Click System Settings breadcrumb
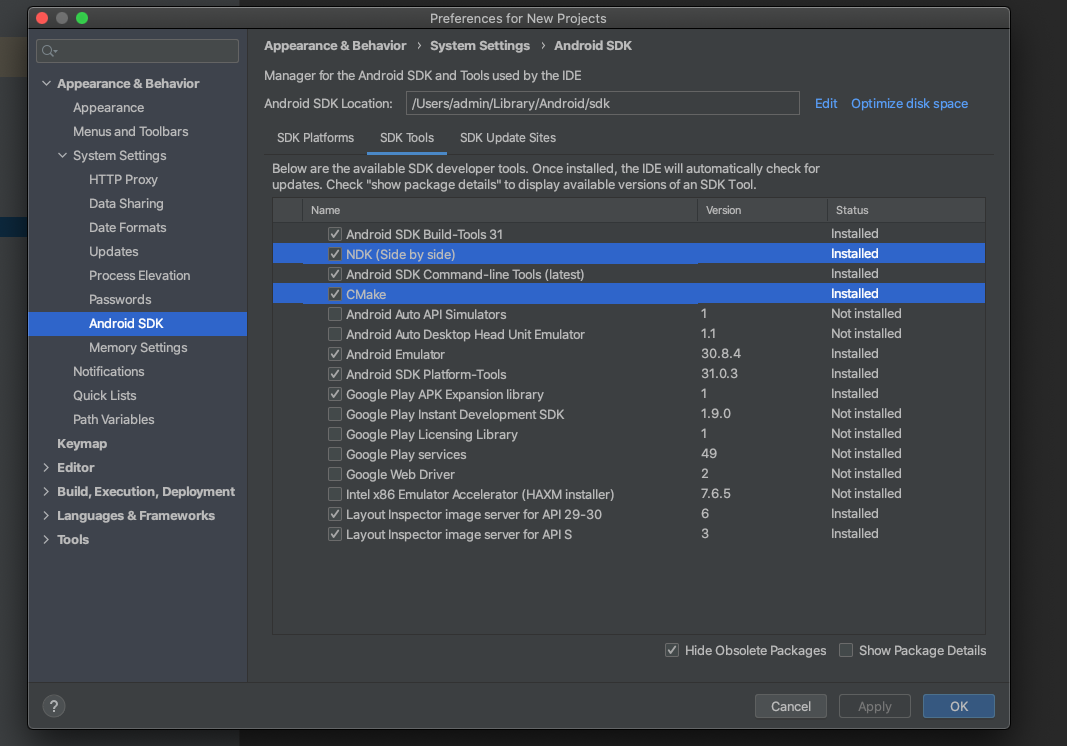 click(x=480, y=46)
